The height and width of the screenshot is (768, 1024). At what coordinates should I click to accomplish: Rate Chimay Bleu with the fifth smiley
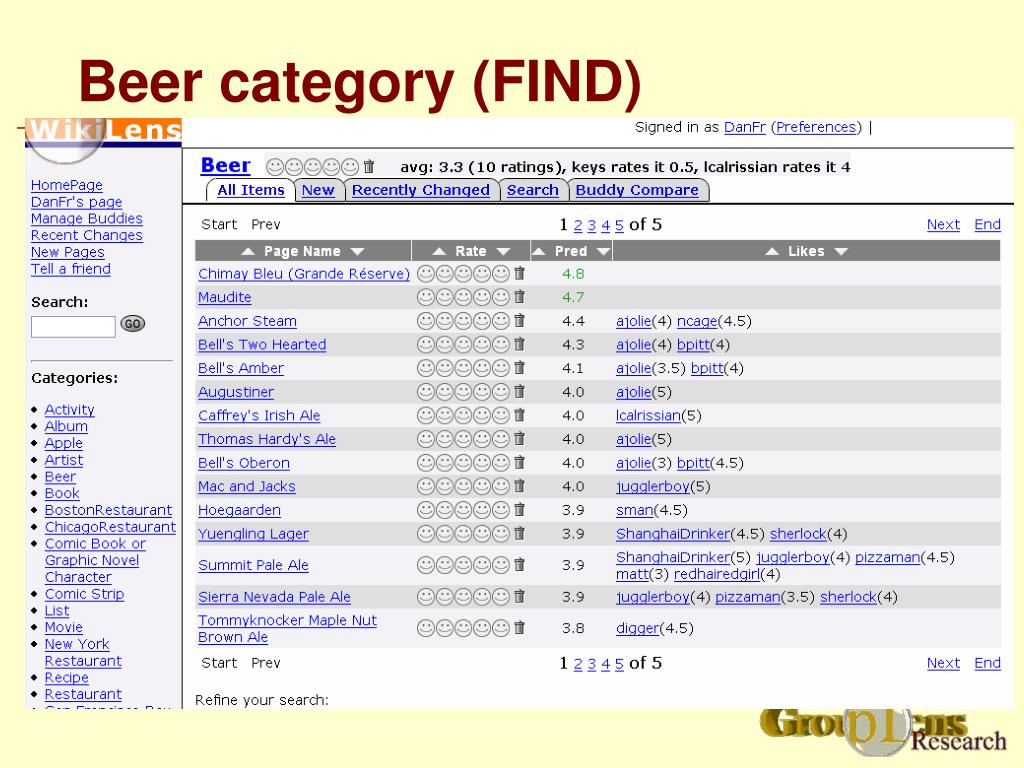[x=501, y=274]
